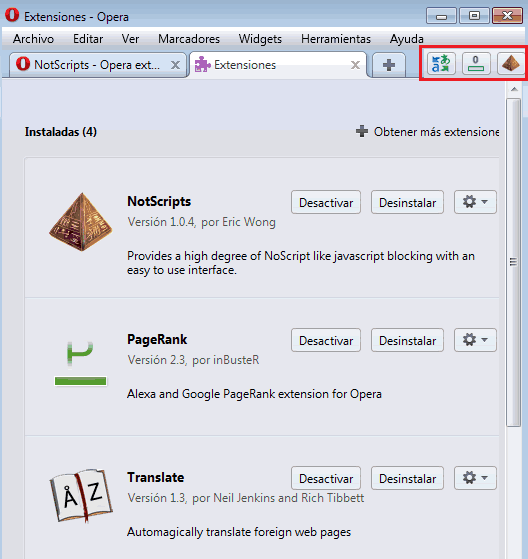This screenshot has height=559, width=528.
Task: Click the vertical scrollbar thumb
Action: point(513,262)
